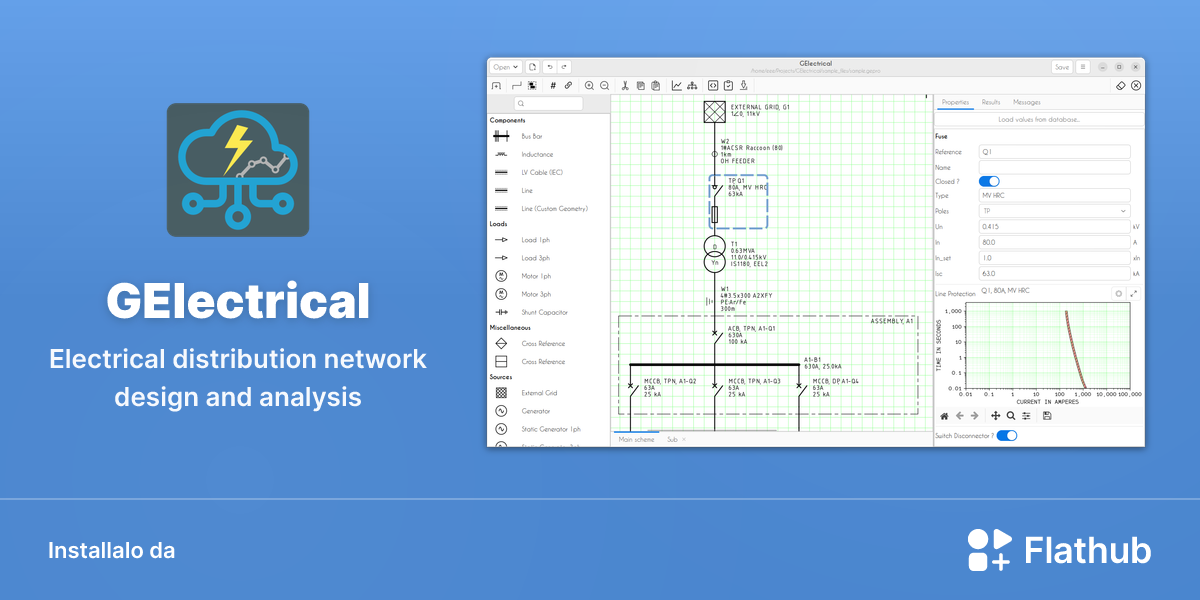Click the undo arrow in header

click(x=550, y=67)
